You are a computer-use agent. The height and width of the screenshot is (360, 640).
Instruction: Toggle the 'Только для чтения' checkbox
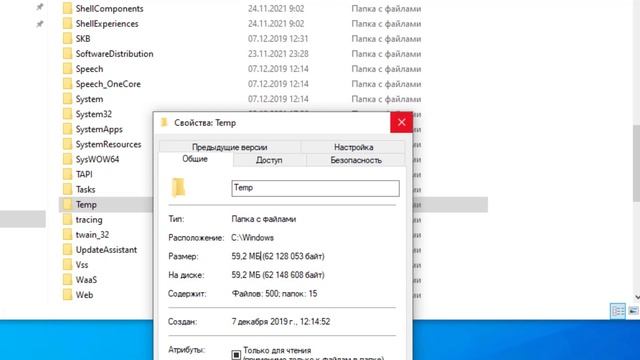[236, 355]
